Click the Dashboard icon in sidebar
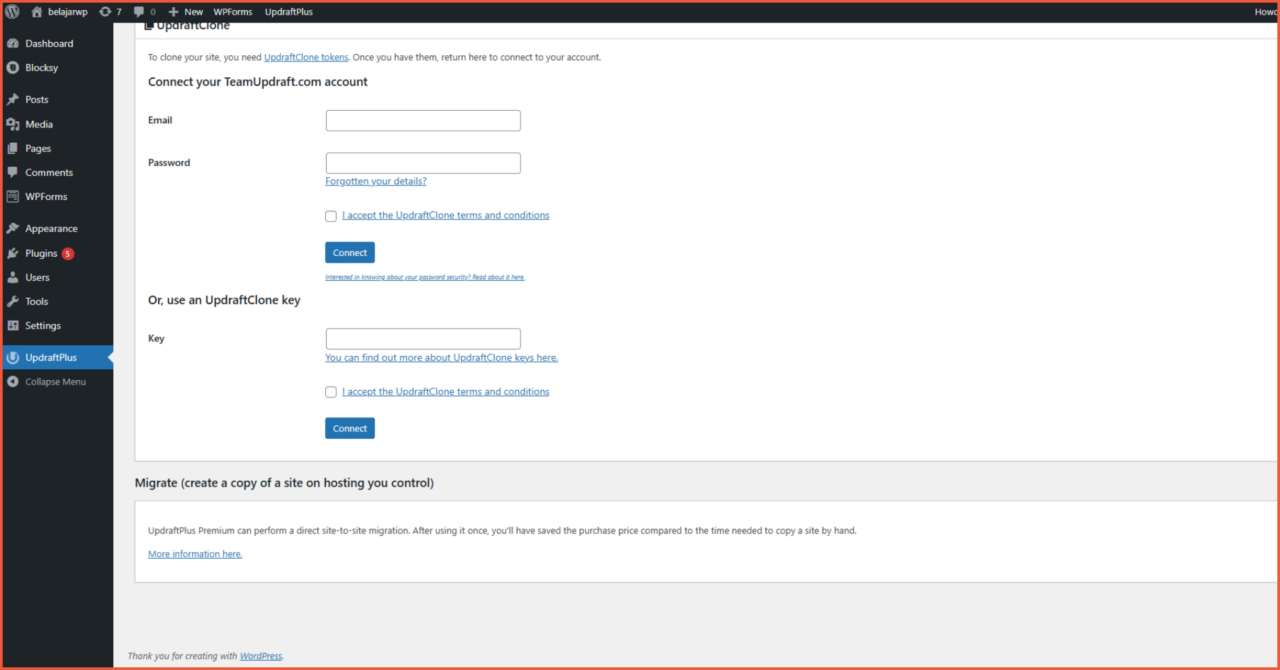This screenshot has height=670, width=1280. coord(13,44)
